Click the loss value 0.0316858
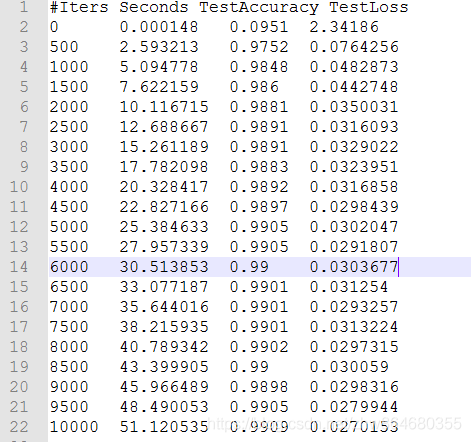Image resolution: width=471 pixels, height=442 pixels. pos(354,187)
